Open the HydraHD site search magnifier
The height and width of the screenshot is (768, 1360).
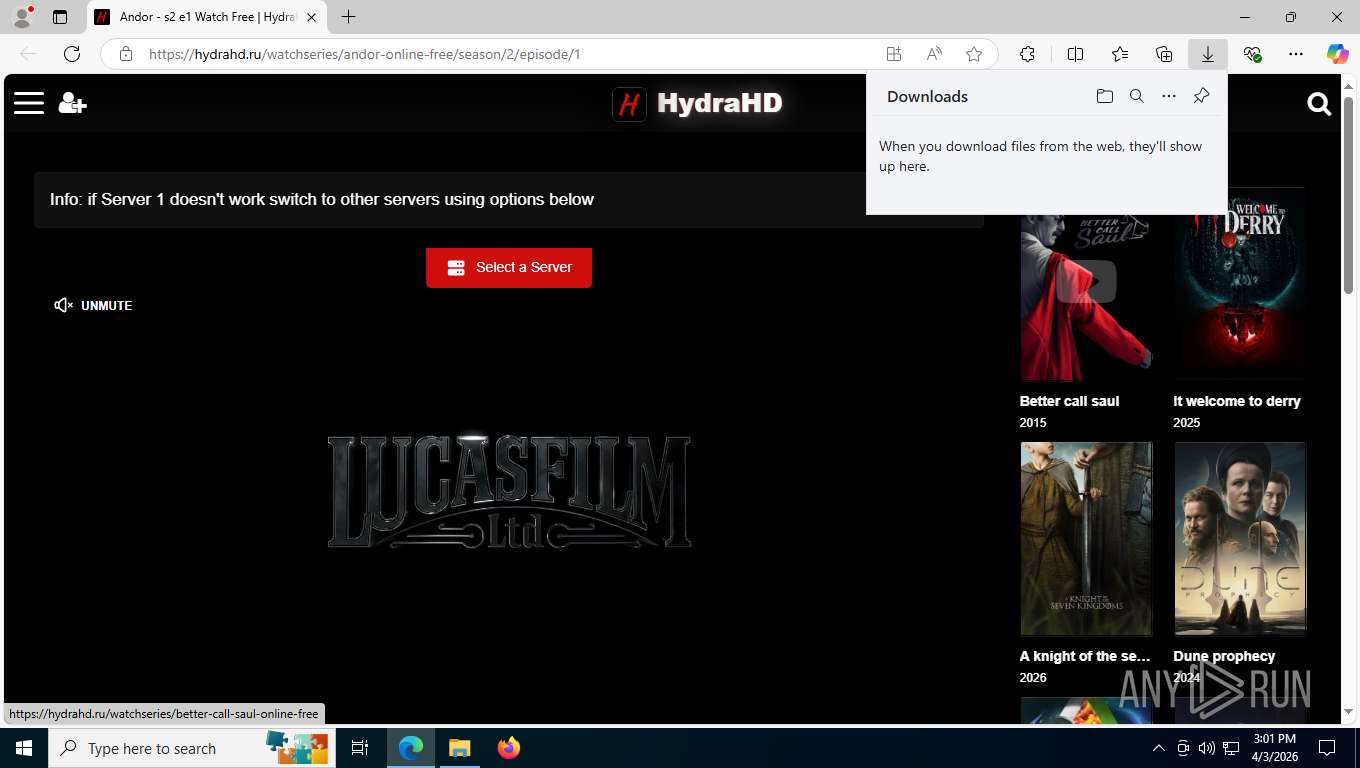[1319, 104]
